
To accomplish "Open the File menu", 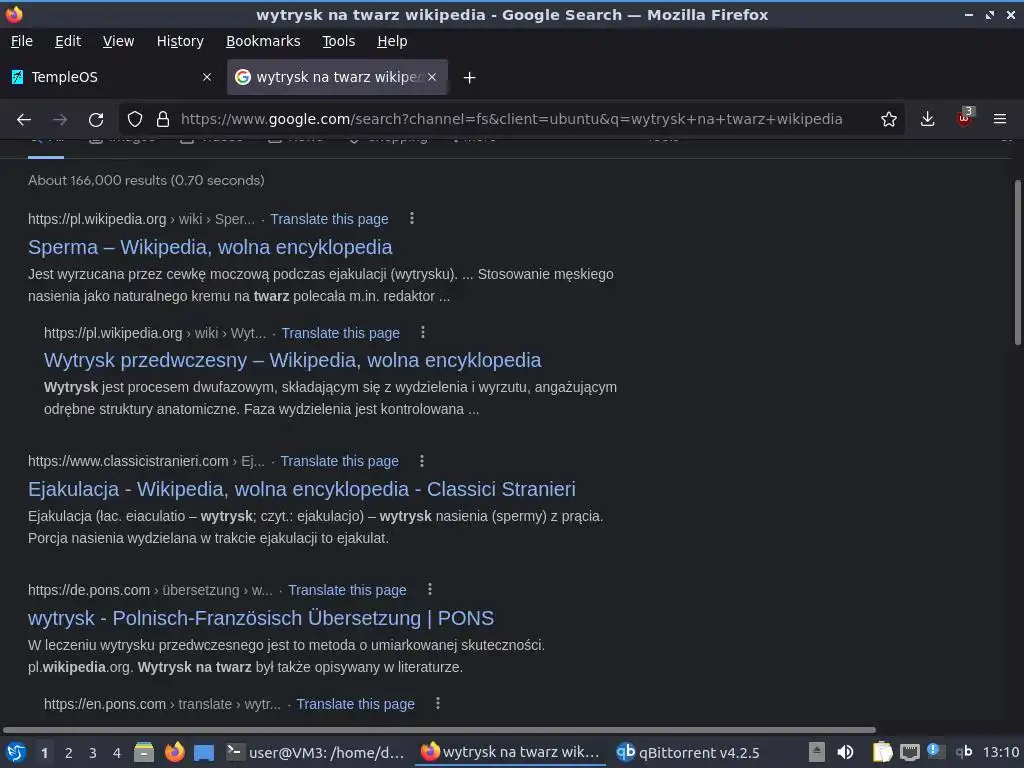I will click(22, 41).
